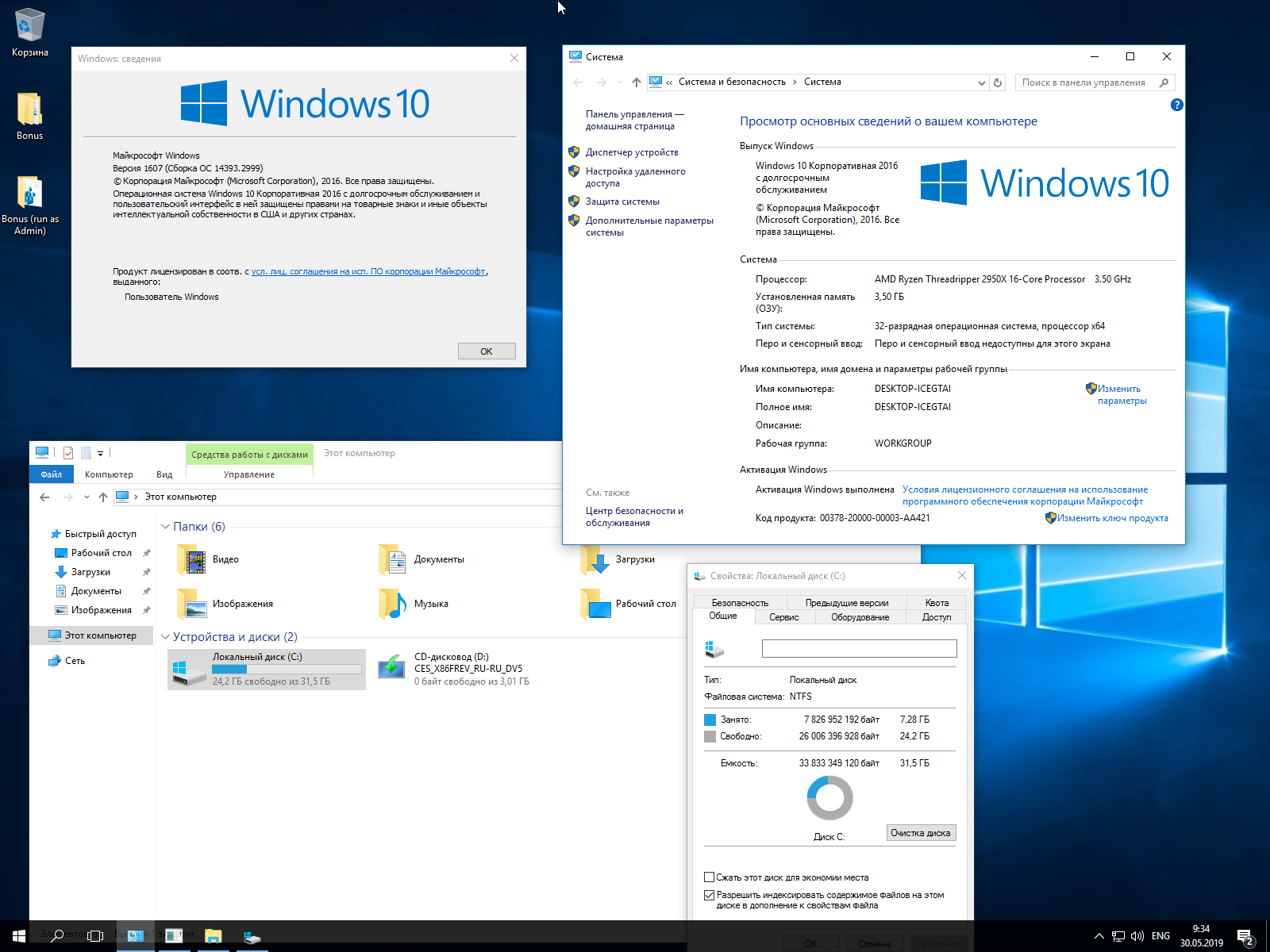Select the Bonus (run as Admin) desktop icon
Viewport: 1270px width, 952px height.
click(x=30, y=205)
